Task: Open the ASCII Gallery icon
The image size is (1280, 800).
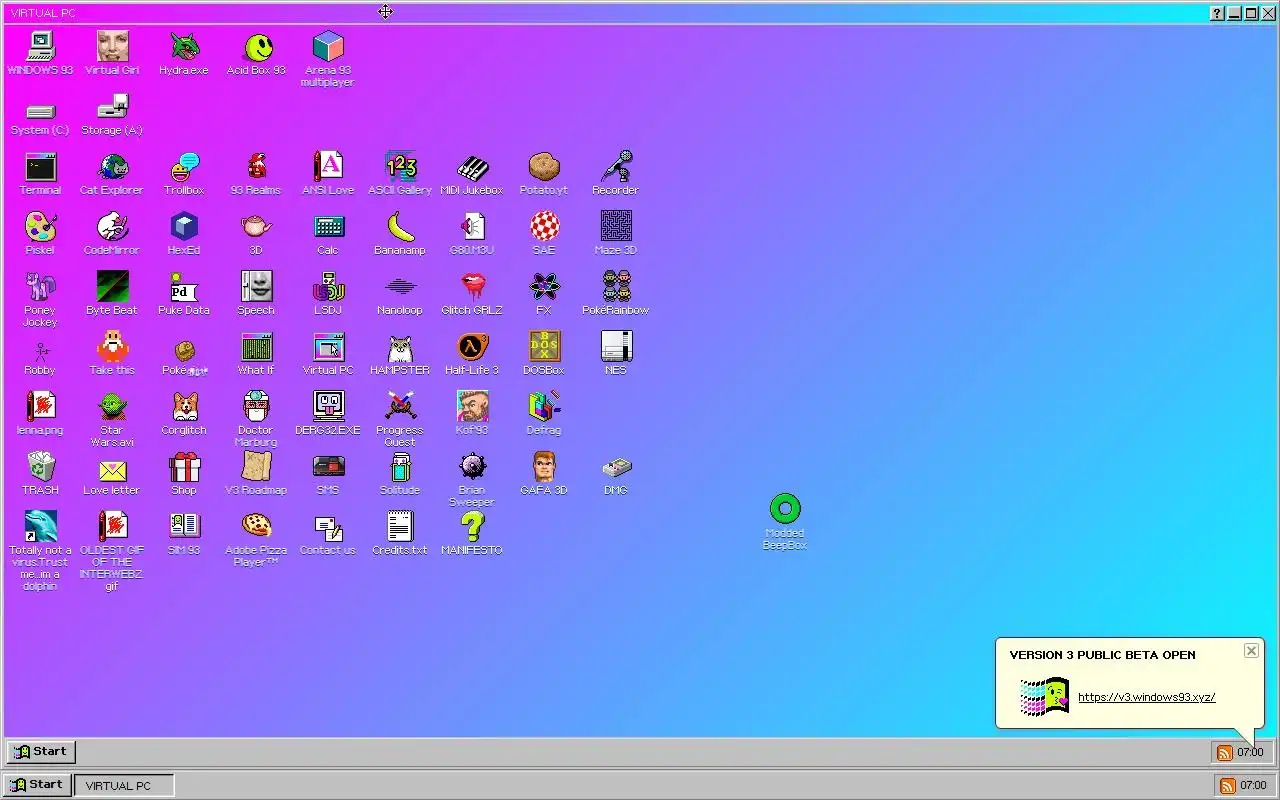Action: click(x=400, y=174)
